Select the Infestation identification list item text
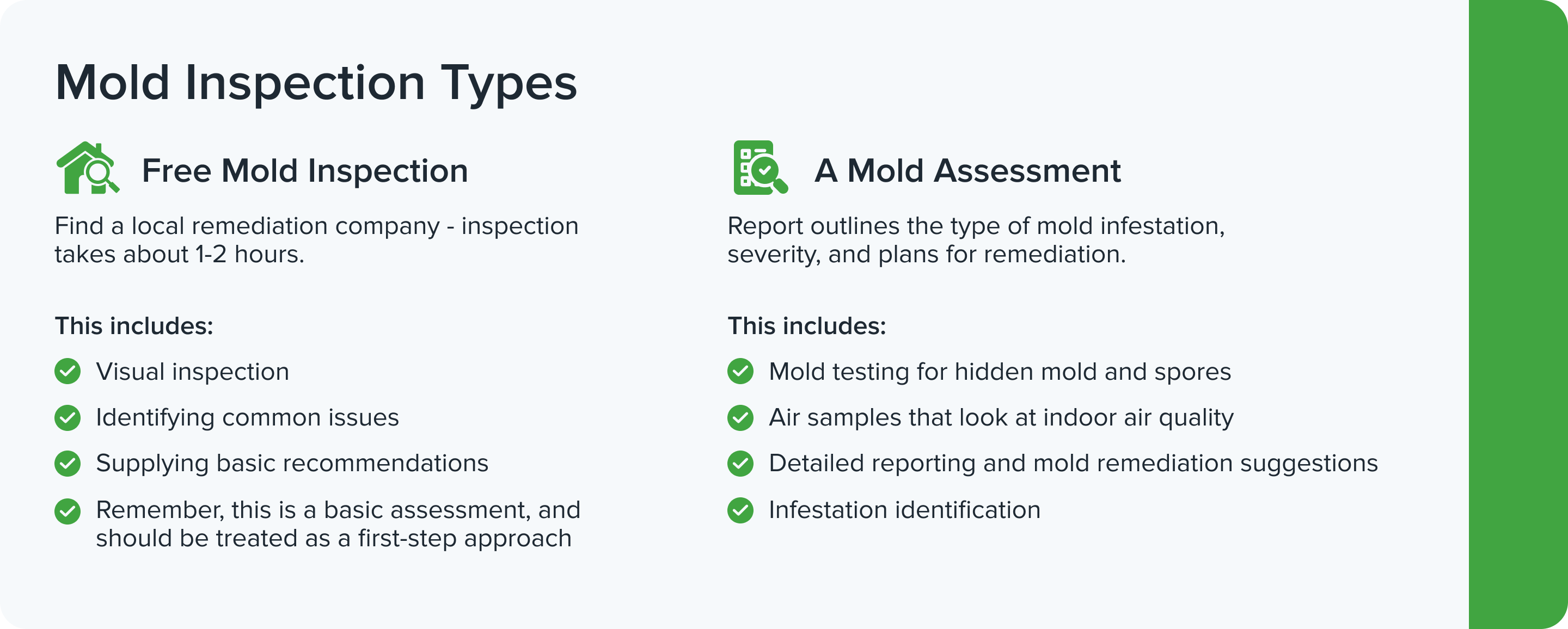The height and width of the screenshot is (629, 1568). click(x=904, y=510)
